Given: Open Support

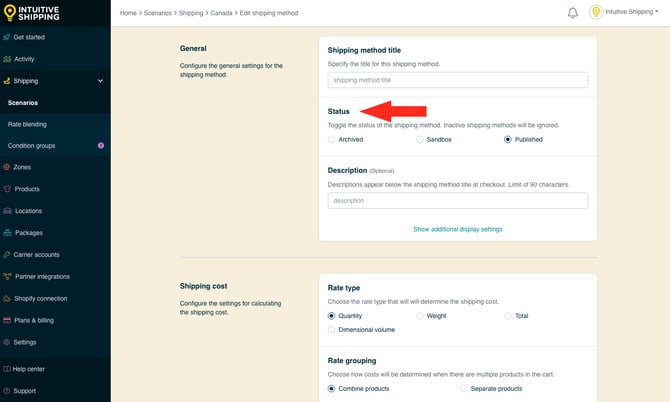Looking at the screenshot, I should pos(24,391).
